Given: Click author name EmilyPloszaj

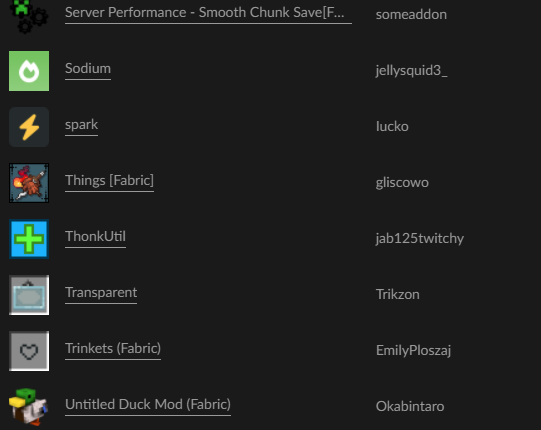Looking at the screenshot, I should point(413,351).
